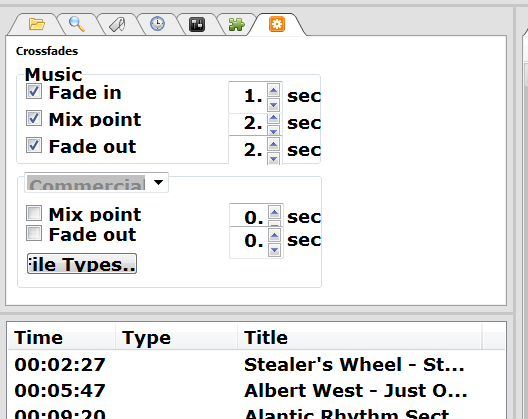Select the orange gear settings tab

(x=277, y=24)
